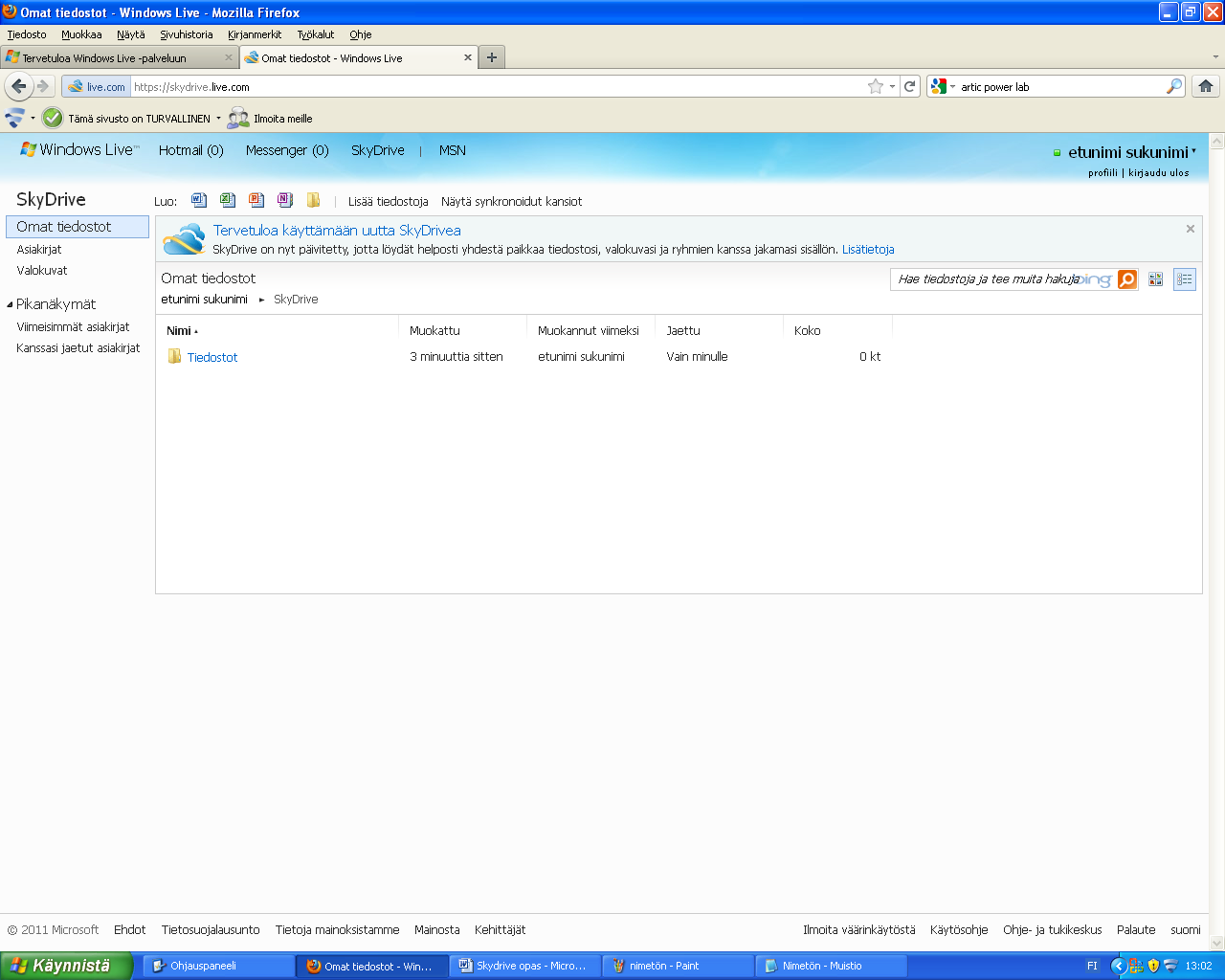Open the safe-site toolbar dropdown arrow

pos(218,118)
